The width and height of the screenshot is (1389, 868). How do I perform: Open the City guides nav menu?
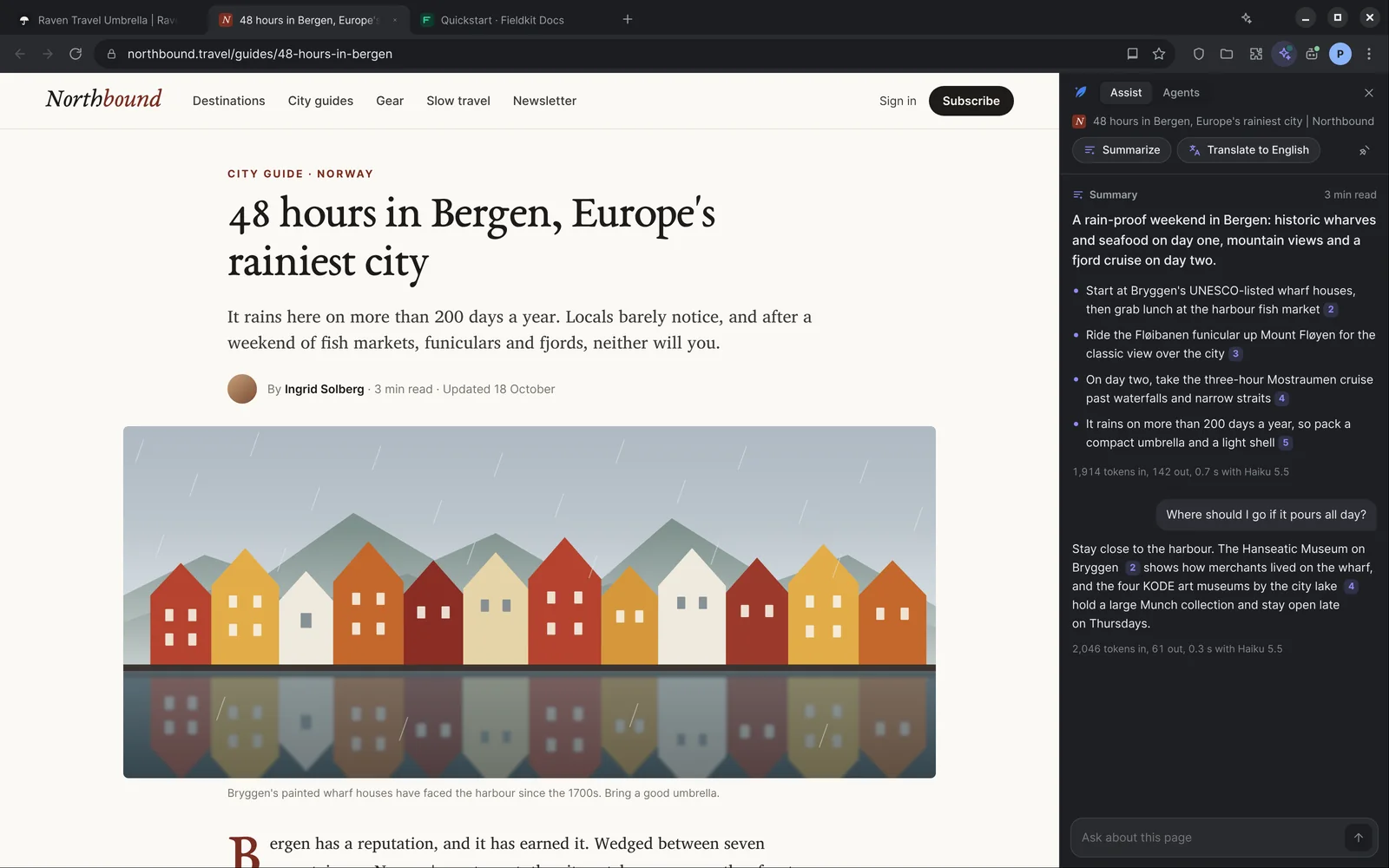(320, 101)
